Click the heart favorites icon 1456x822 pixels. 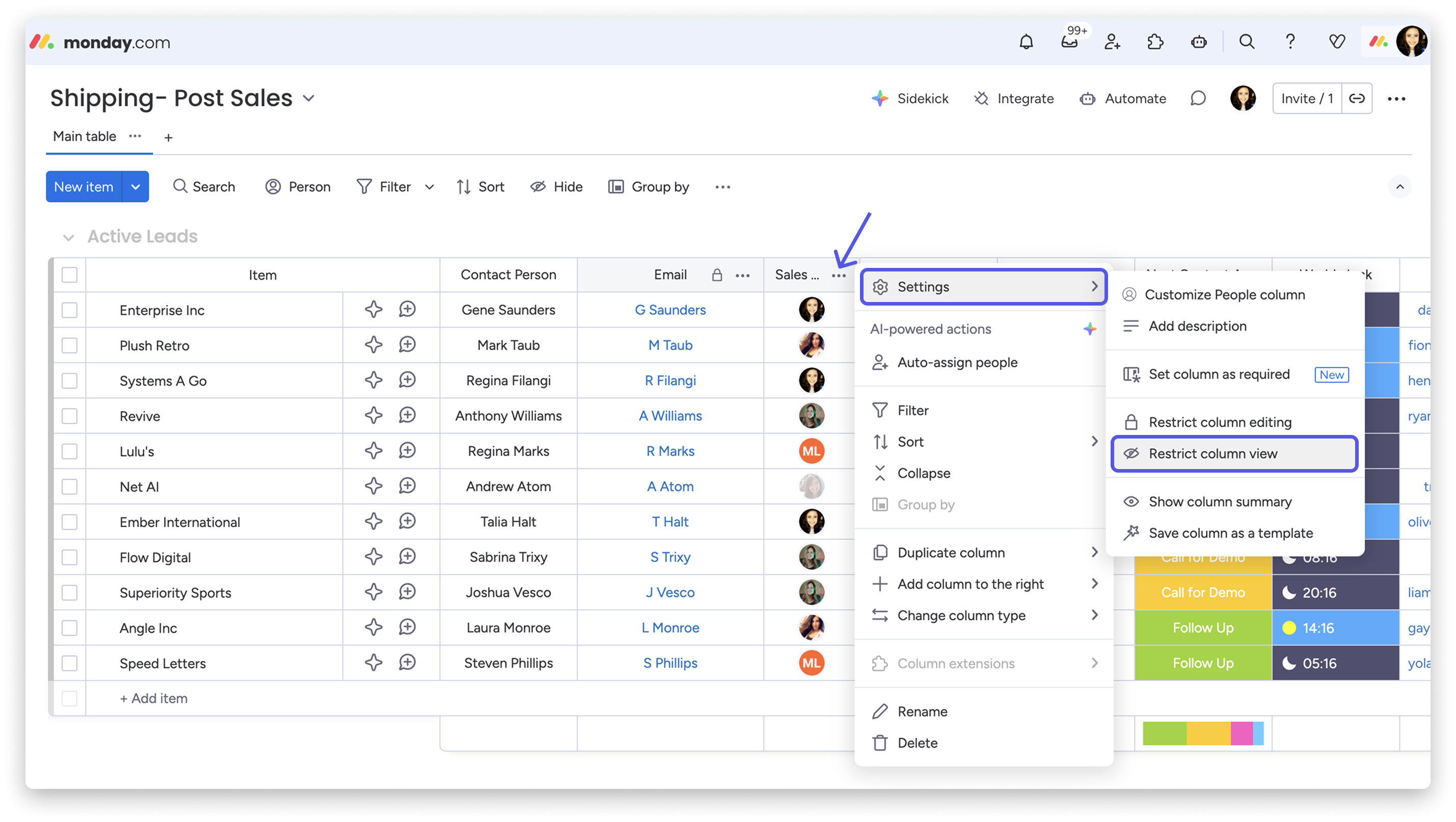coord(1337,42)
